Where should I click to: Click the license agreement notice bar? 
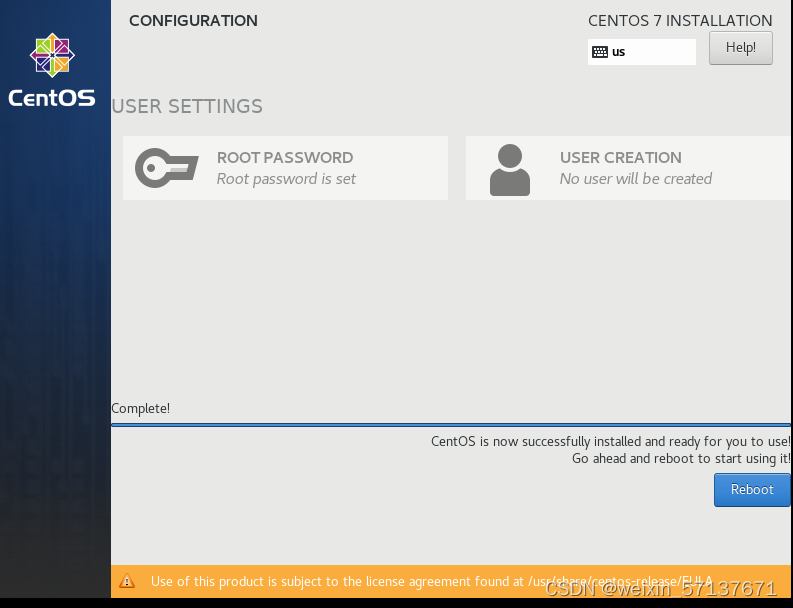coord(451,581)
